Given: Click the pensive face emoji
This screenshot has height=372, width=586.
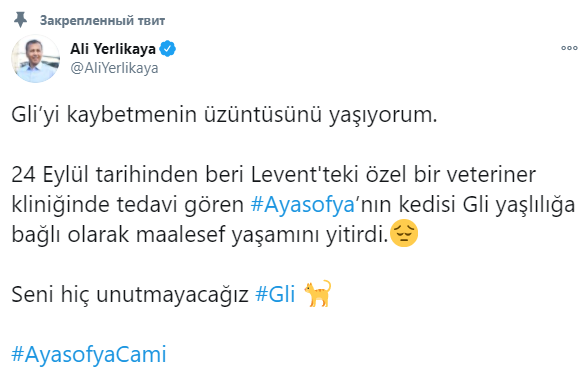Looking at the screenshot, I should [x=404, y=233].
